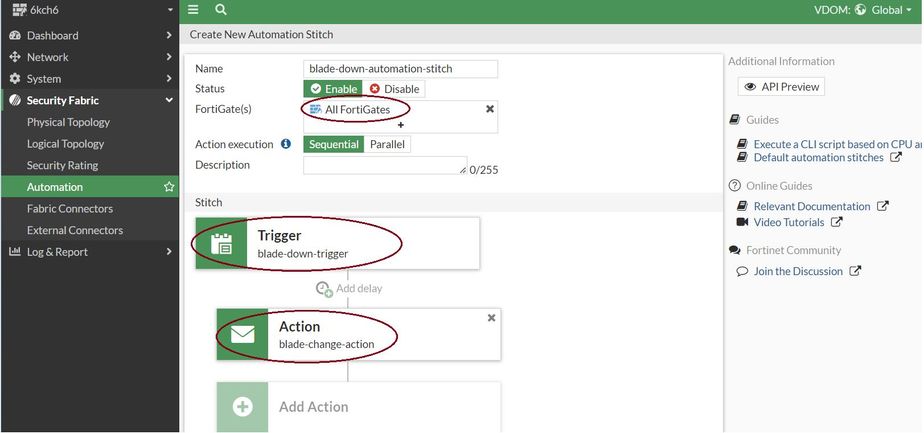This screenshot has height=433, width=924.
Task: Set Status to Enable
Action: 333,89
